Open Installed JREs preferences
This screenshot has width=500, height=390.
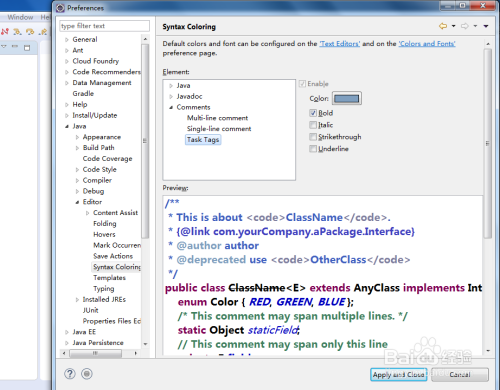[x=104, y=299]
